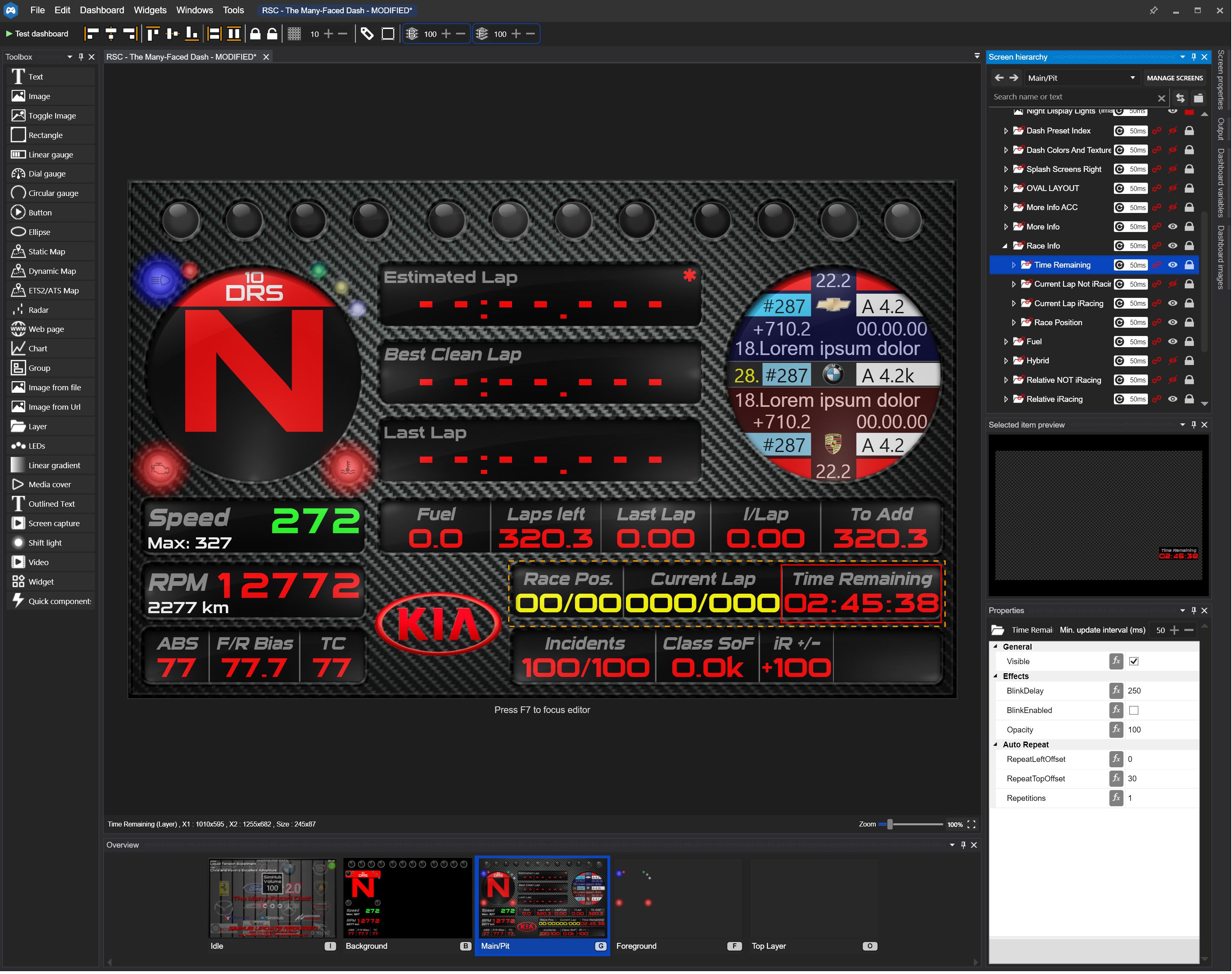Click the tag icon in toolbar
Image resolution: width=1232 pixels, height=974 pixels.
click(367, 34)
